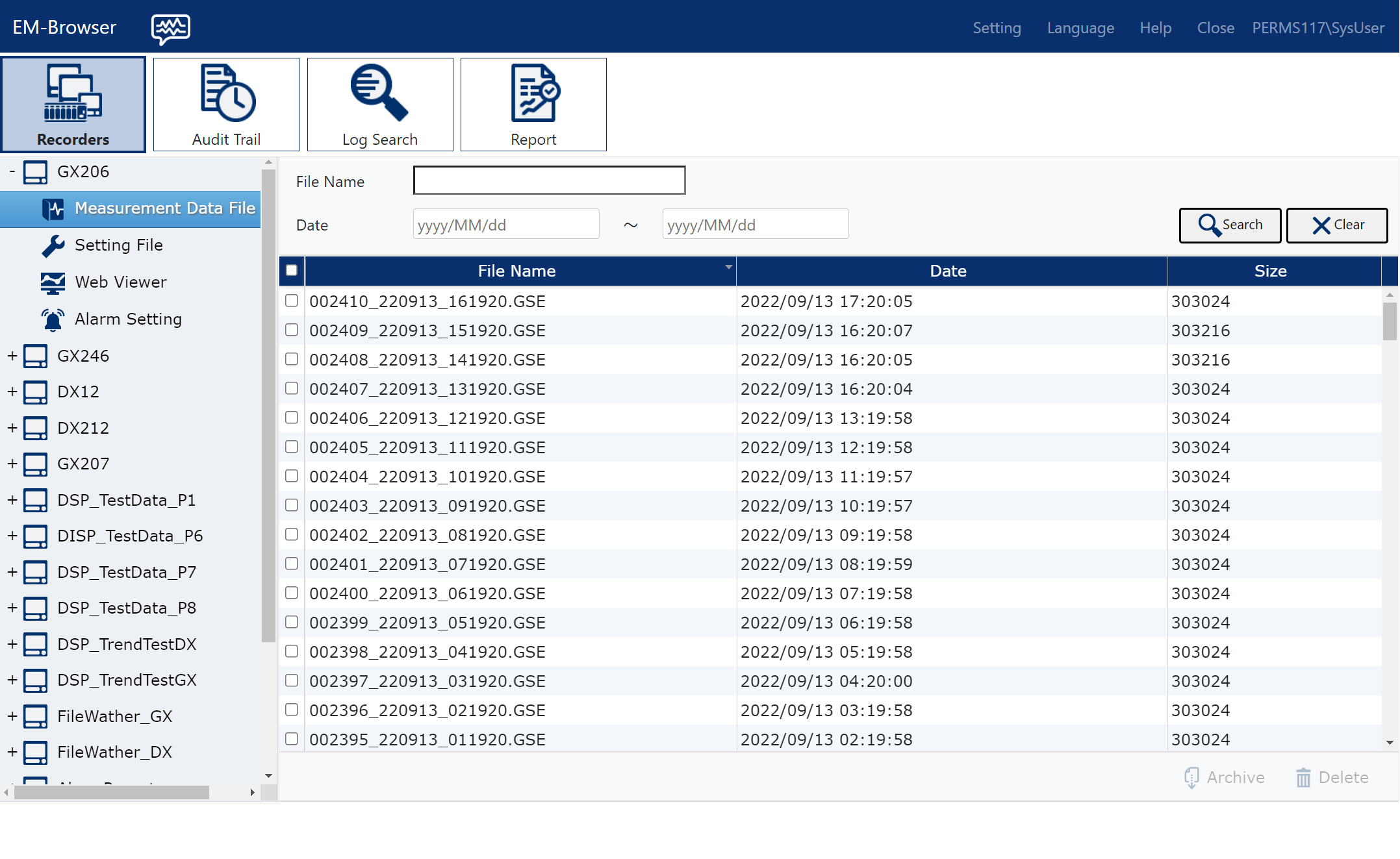The width and height of the screenshot is (1400, 859).
Task: Click the Web Viewer monitor icon
Action: [x=53, y=282]
